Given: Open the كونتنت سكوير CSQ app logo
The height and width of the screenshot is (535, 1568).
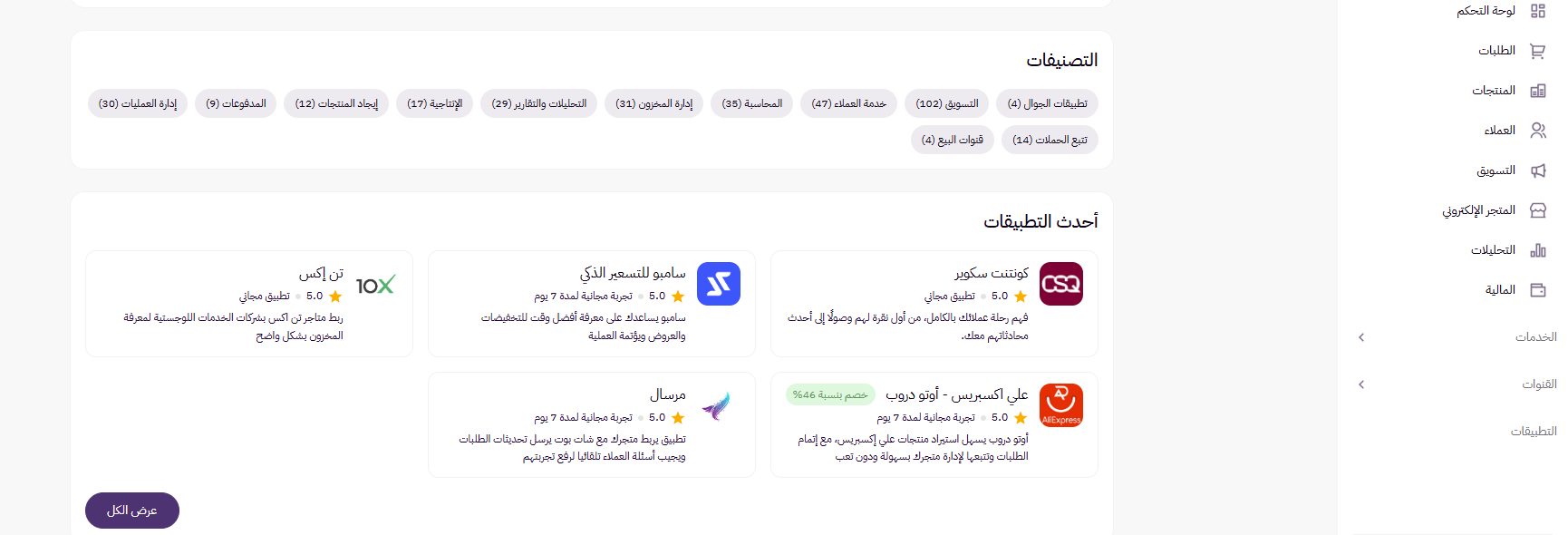Looking at the screenshot, I should click(1061, 284).
